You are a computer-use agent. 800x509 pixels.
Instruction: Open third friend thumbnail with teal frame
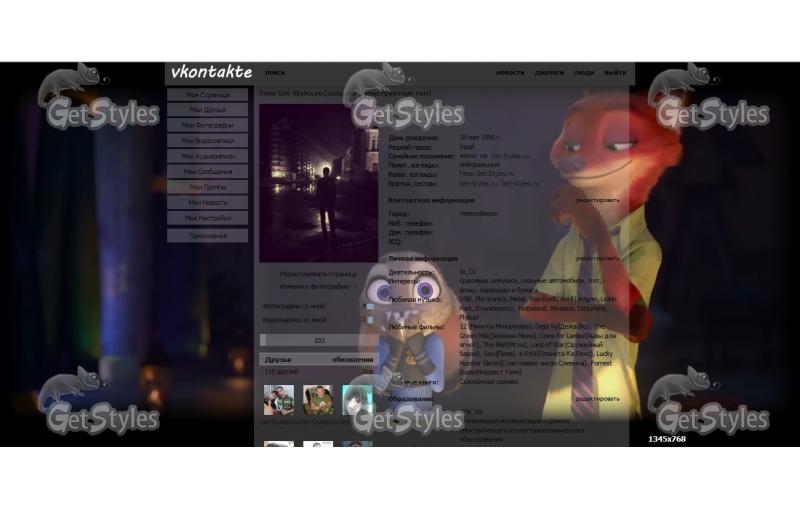357,400
